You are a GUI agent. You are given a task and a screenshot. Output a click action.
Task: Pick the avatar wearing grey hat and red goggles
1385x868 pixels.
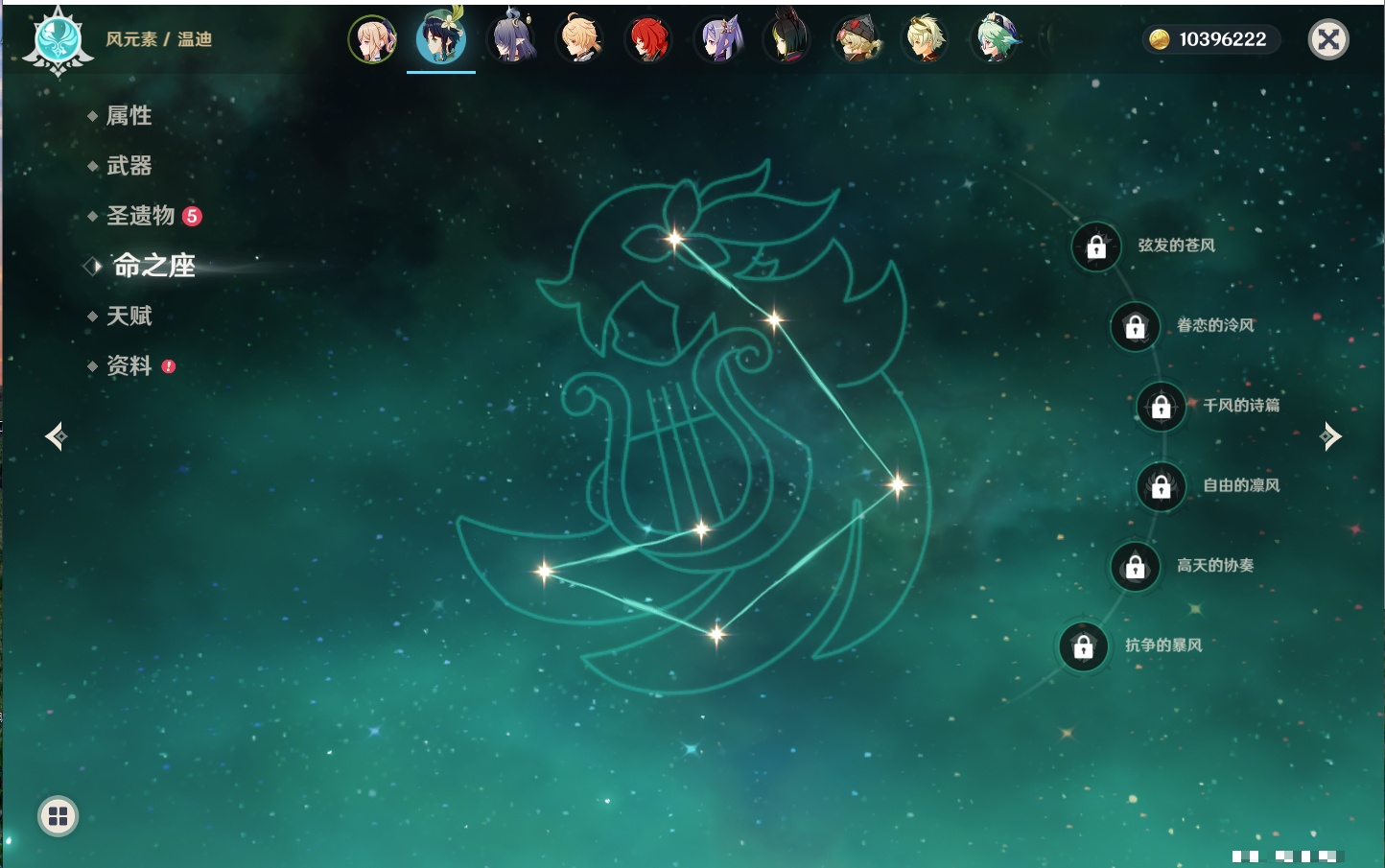tap(857, 39)
